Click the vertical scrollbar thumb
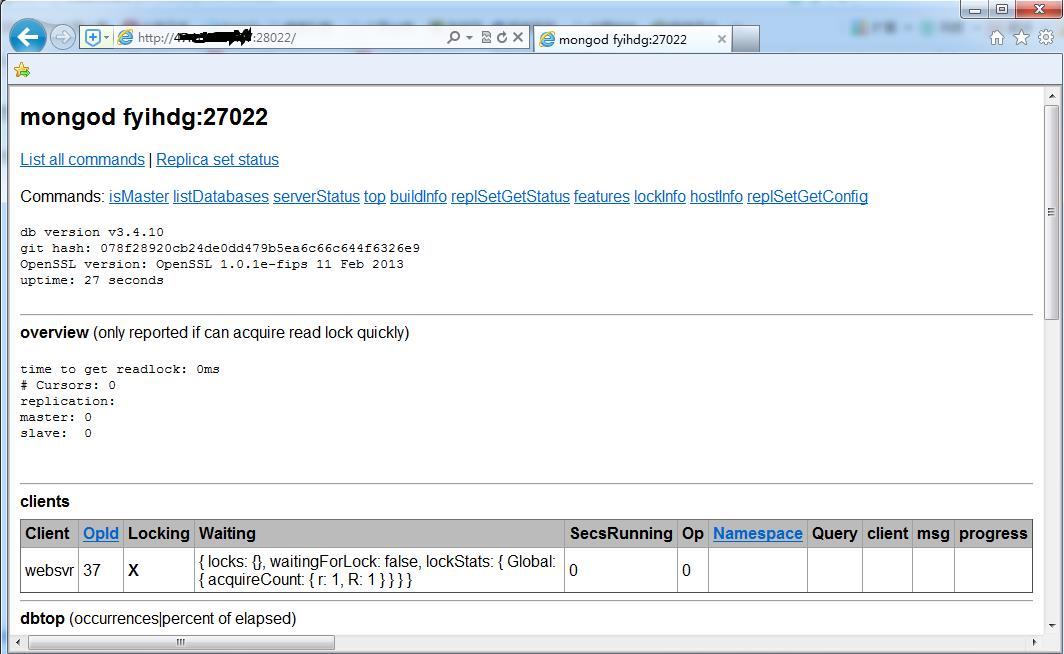This screenshot has width=1064, height=654. tap(1052, 212)
